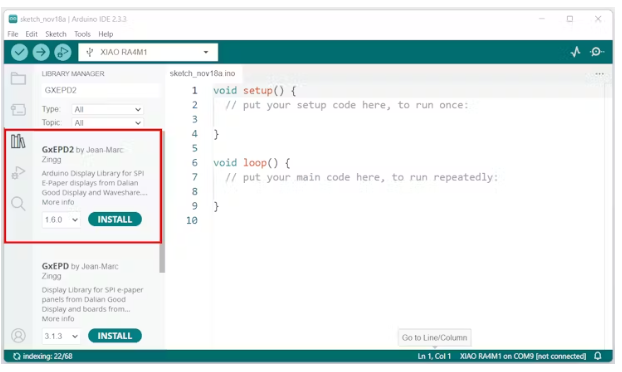Select the sketch_nov18a.ino editor tab

pyautogui.click(x=202, y=73)
